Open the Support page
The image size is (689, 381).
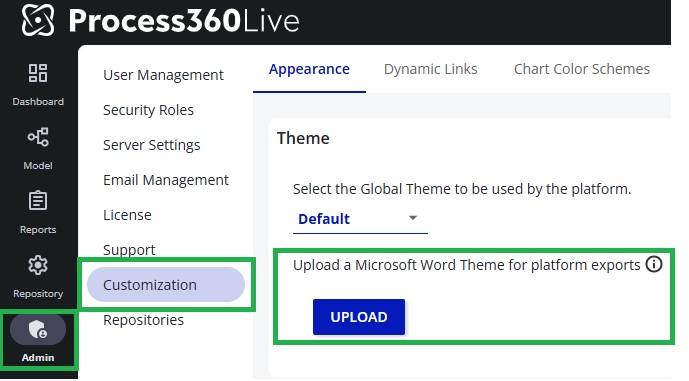pyautogui.click(x=129, y=250)
